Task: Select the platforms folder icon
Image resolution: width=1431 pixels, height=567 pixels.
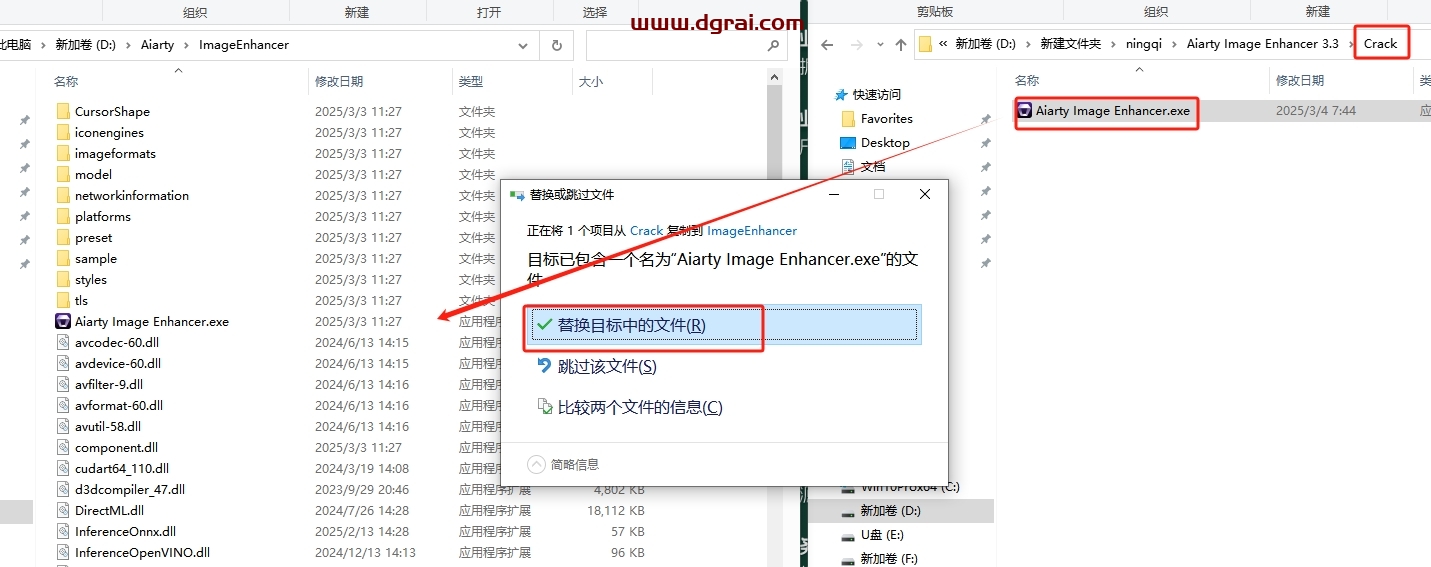Action: (63, 217)
